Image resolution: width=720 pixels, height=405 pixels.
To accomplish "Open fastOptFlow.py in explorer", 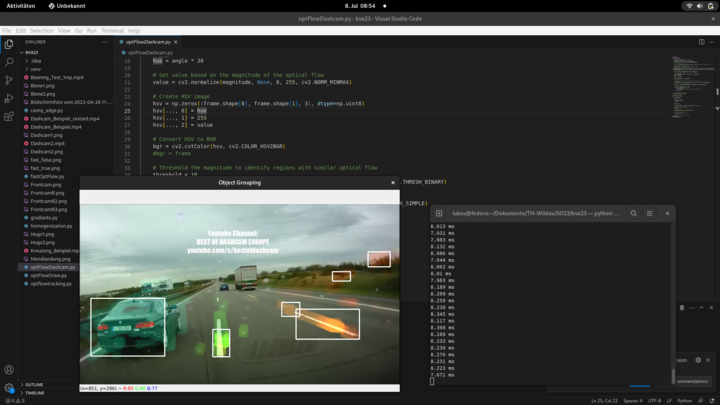I will pos(47,176).
